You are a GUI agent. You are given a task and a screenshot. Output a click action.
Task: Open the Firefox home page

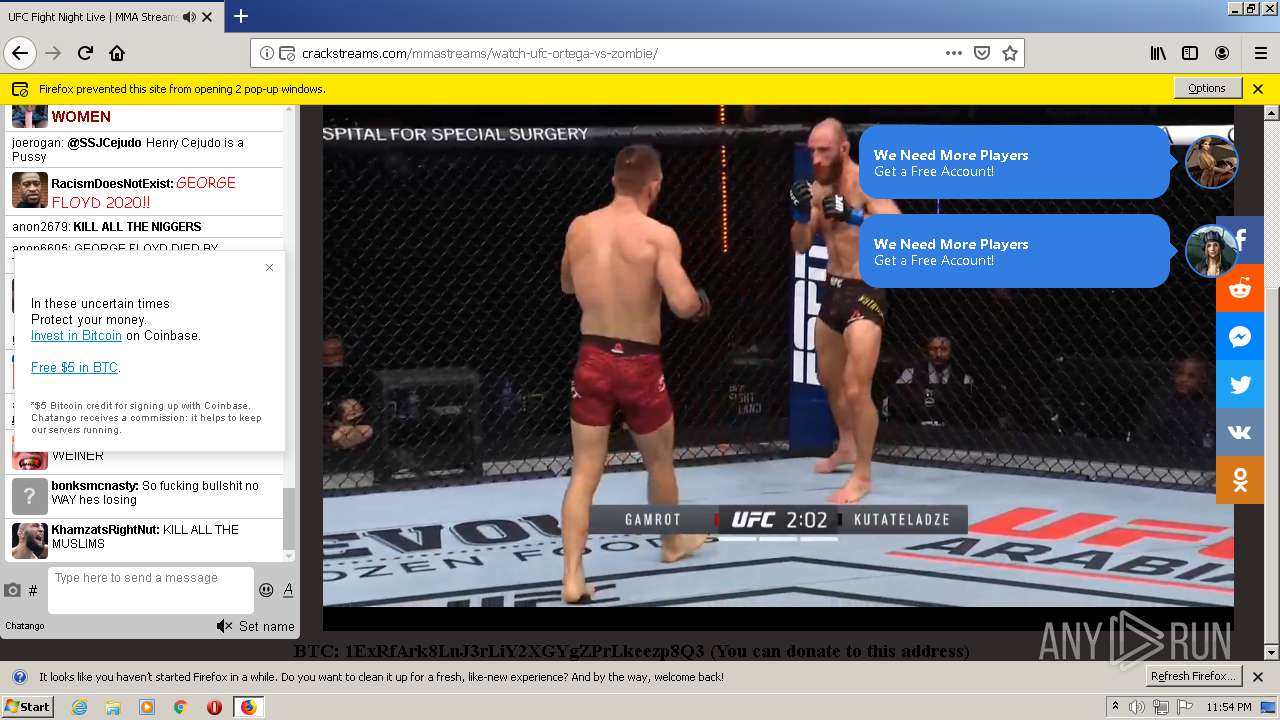tap(117, 53)
